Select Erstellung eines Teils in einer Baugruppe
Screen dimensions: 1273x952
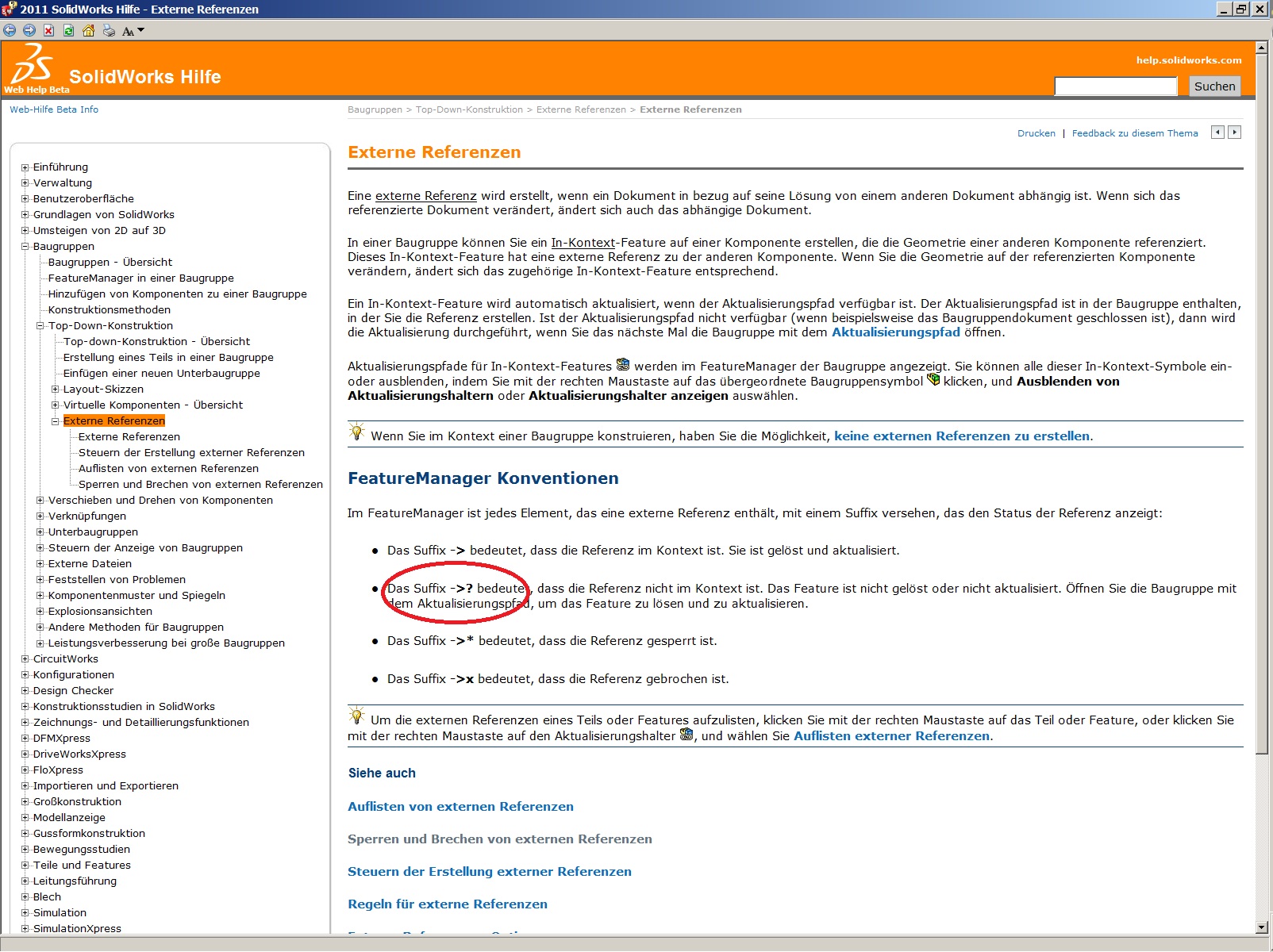168,358
